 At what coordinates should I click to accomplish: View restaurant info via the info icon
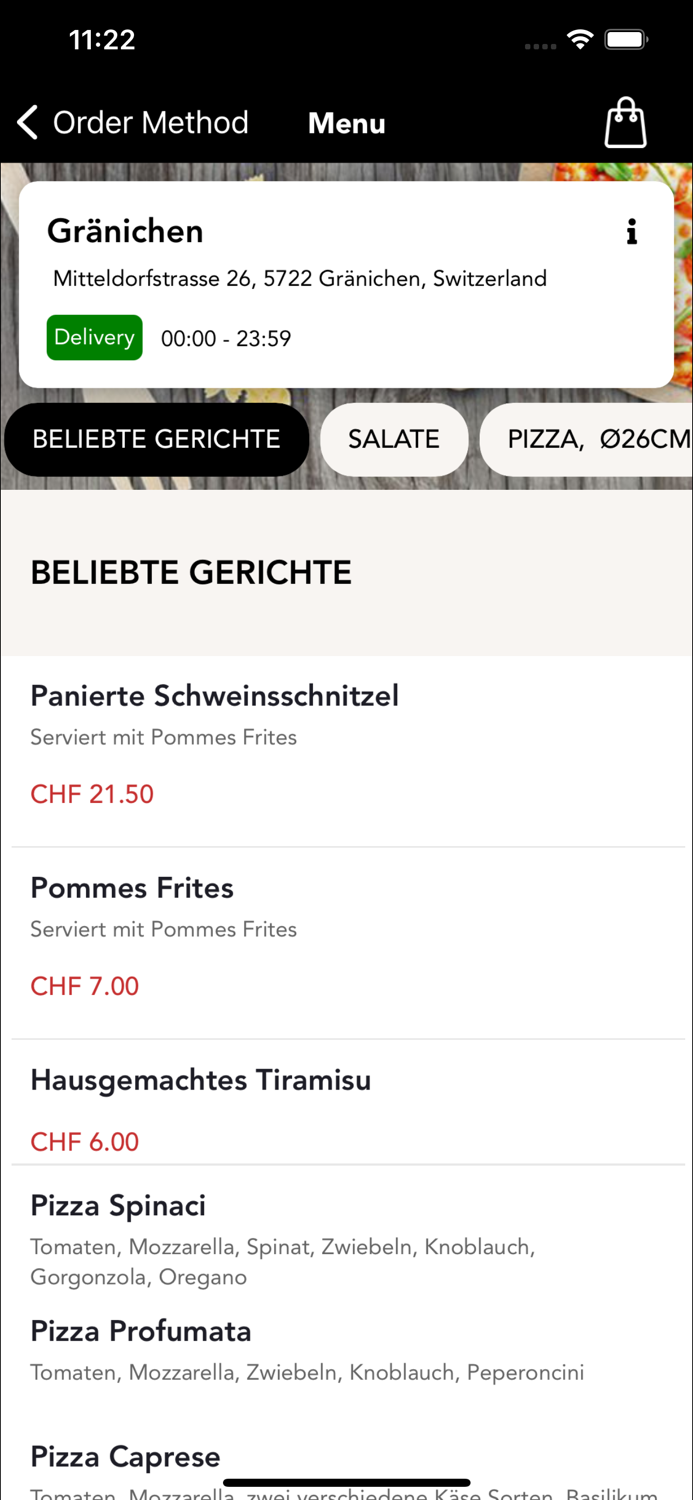pos(631,232)
